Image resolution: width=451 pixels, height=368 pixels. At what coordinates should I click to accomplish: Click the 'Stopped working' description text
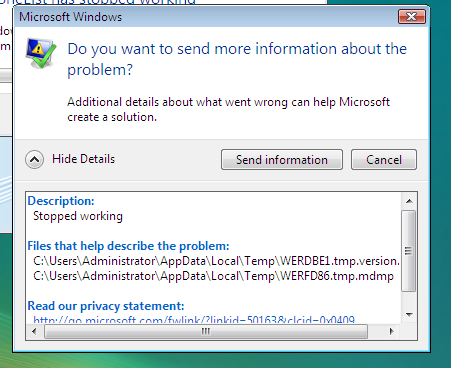[78, 216]
